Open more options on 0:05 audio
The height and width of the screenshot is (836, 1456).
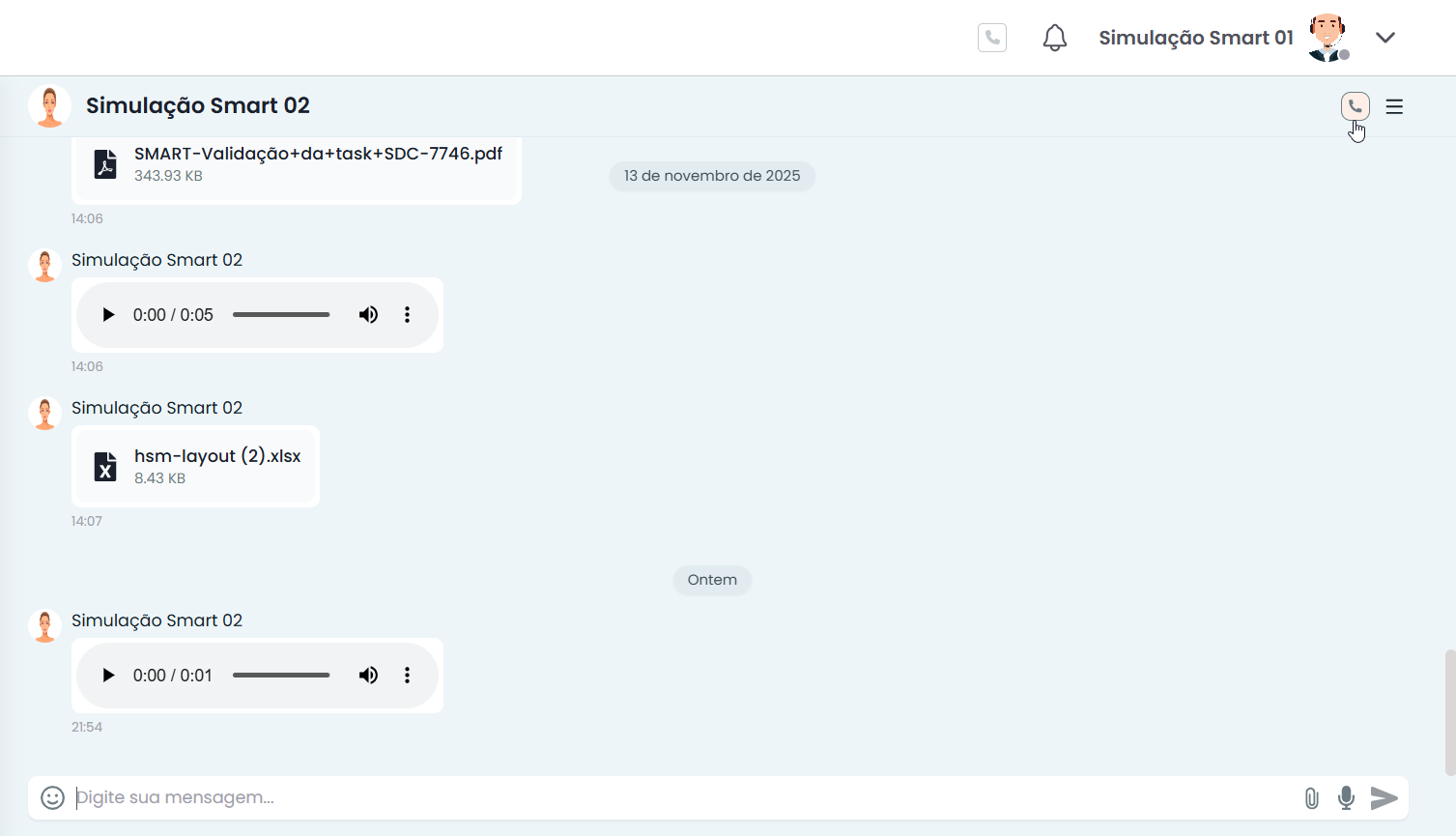tap(407, 315)
